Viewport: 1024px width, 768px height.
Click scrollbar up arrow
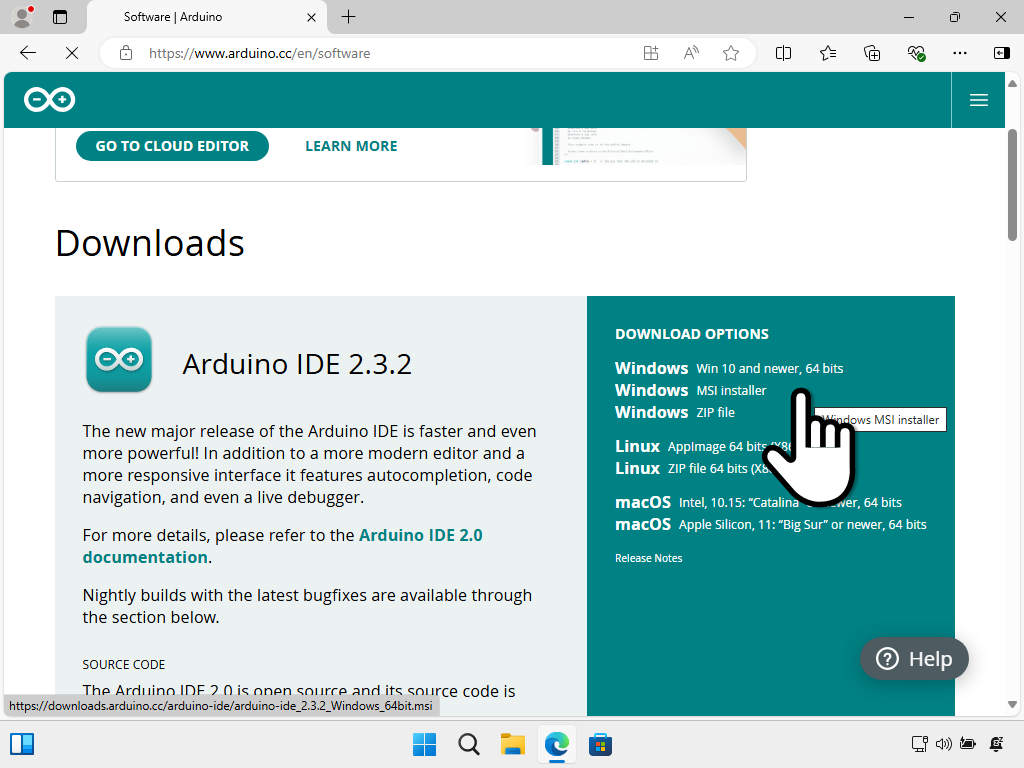(1012, 84)
